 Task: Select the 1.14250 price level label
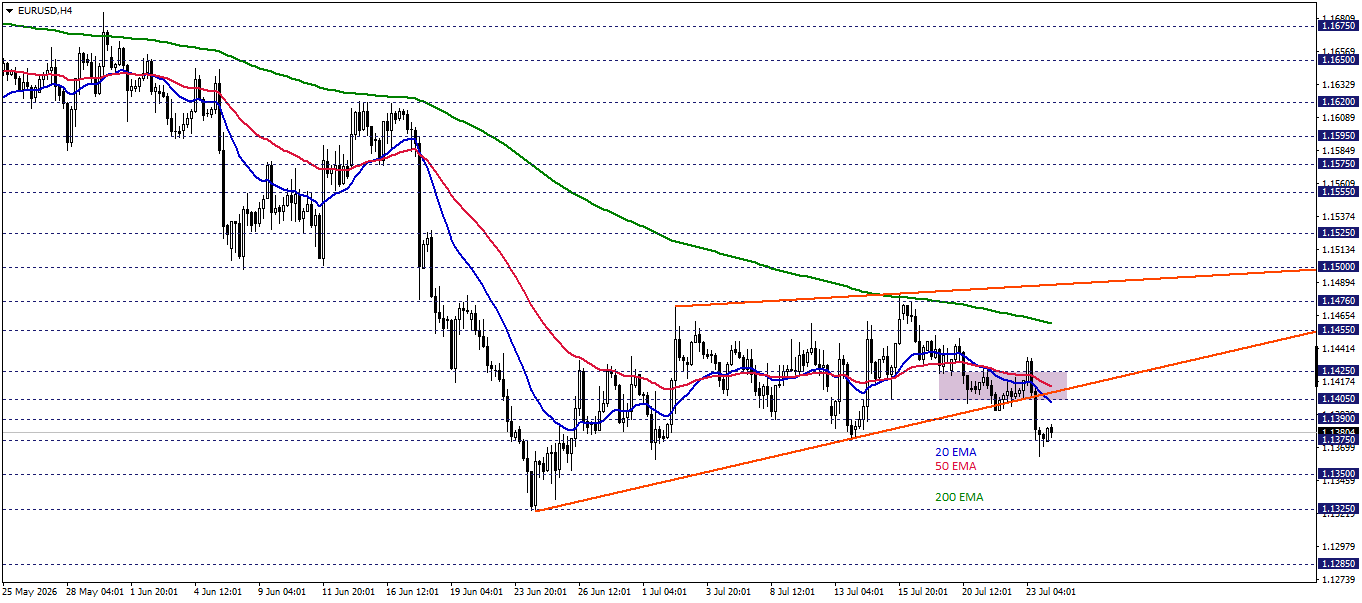[1338, 370]
